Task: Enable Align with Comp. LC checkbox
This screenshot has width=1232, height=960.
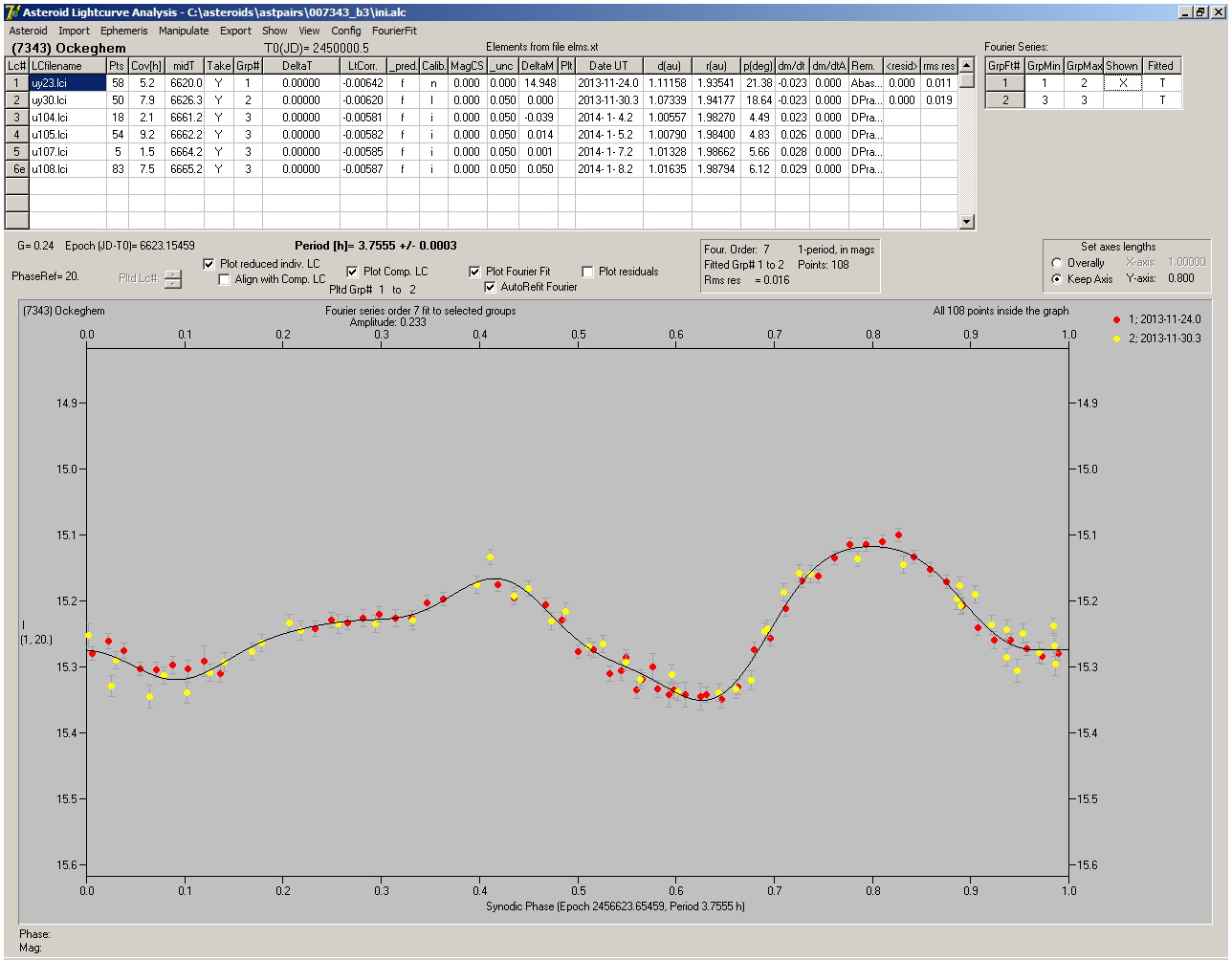Action: 225,279
